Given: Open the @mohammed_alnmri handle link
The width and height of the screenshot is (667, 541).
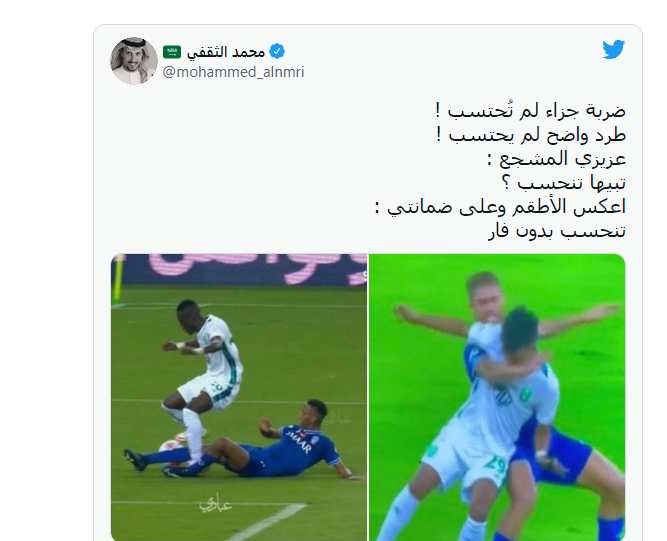Looking at the screenshot, I should [234, 72].
